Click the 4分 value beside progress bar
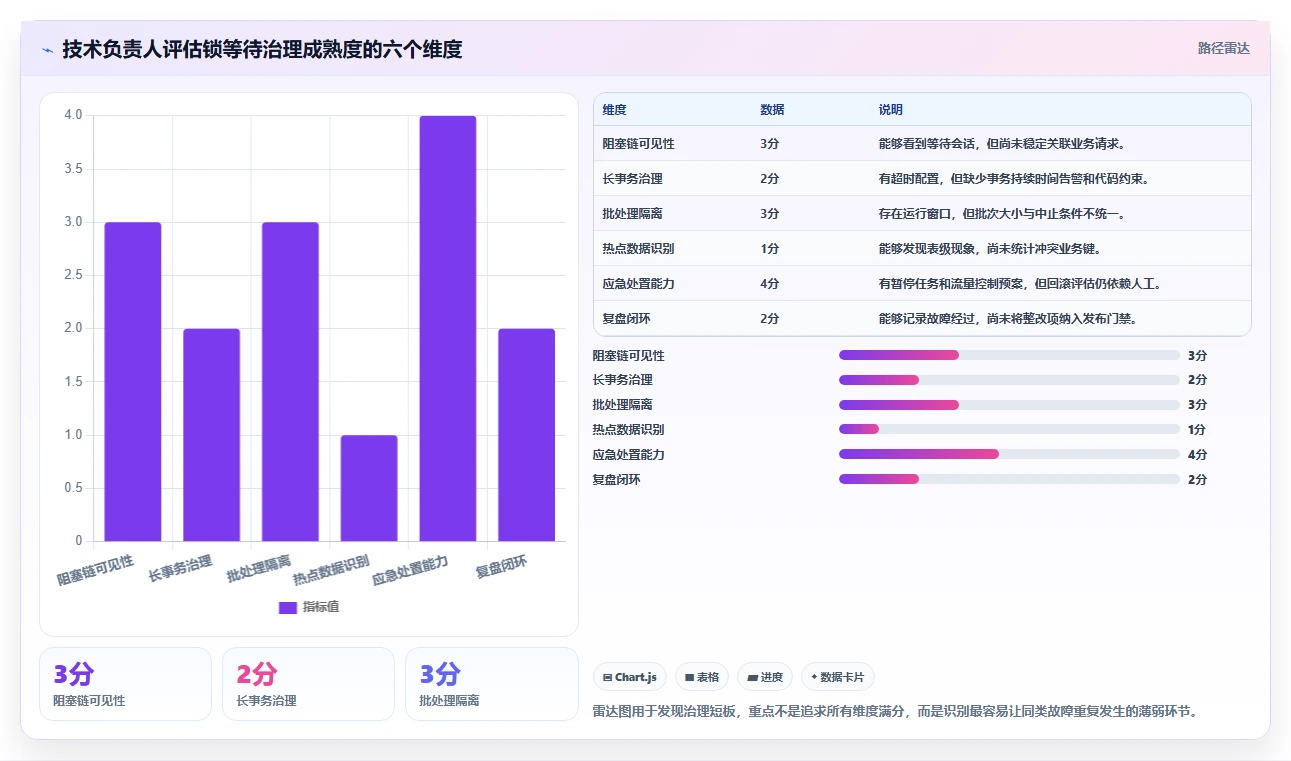1291x761 pixels. tap(1197, 454)
